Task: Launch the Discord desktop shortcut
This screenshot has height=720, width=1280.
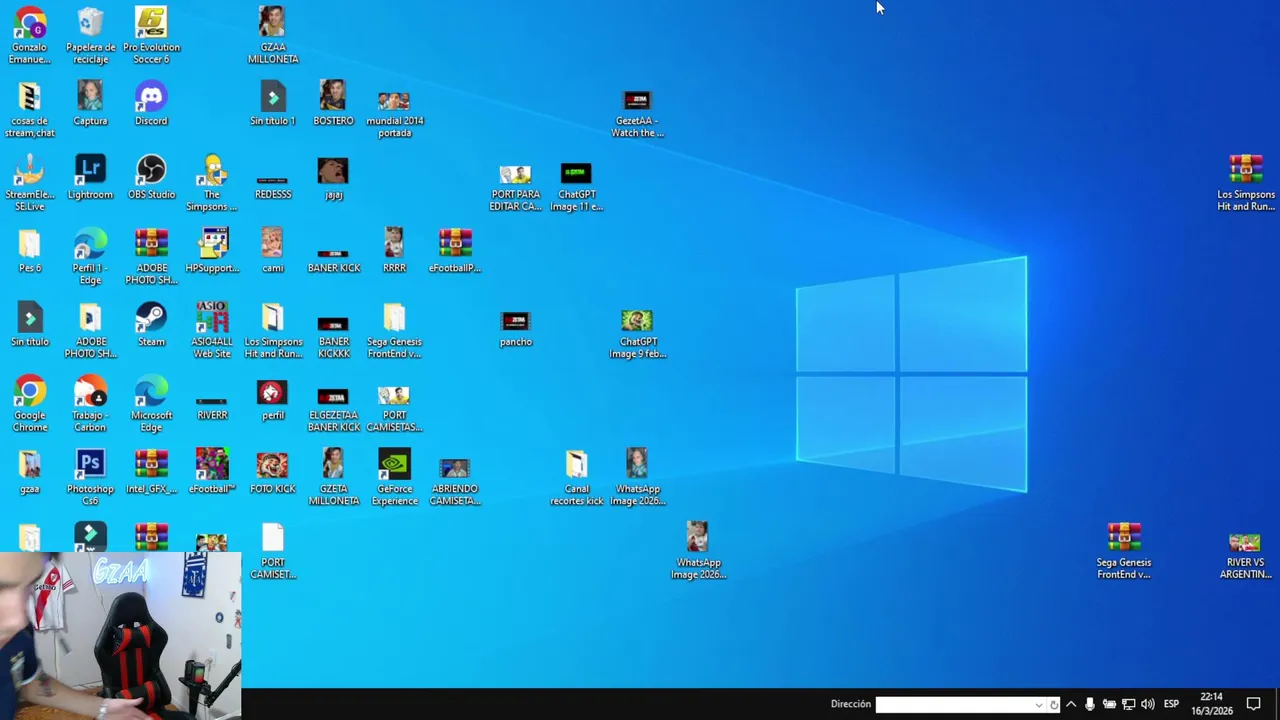Action: tap(151, 103)
